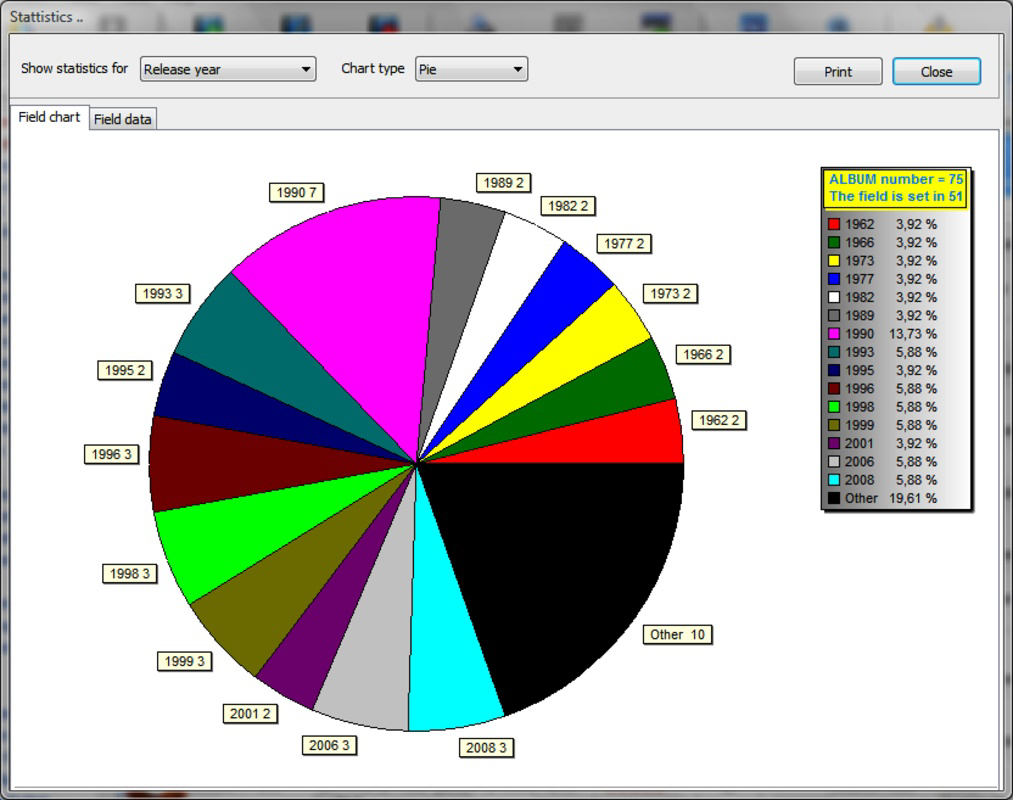The image size is (1013, 800).
Task: Click the blue 1977 legend swatch
Action: click(833, 279)
